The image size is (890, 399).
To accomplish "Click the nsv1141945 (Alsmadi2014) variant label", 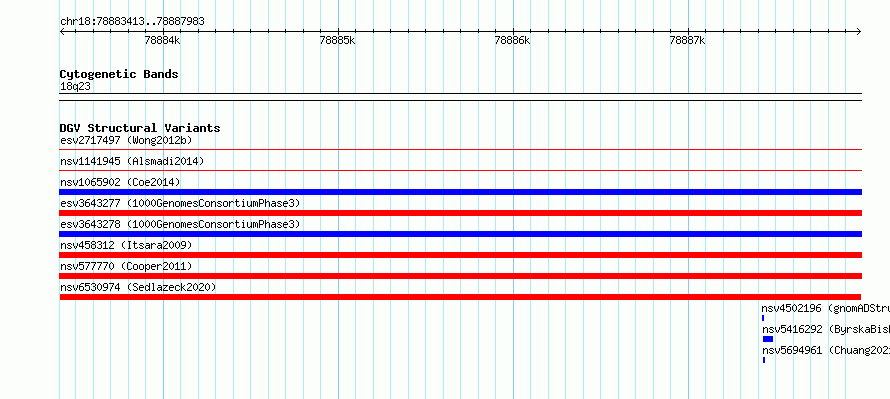I will (x=132, y=161).
